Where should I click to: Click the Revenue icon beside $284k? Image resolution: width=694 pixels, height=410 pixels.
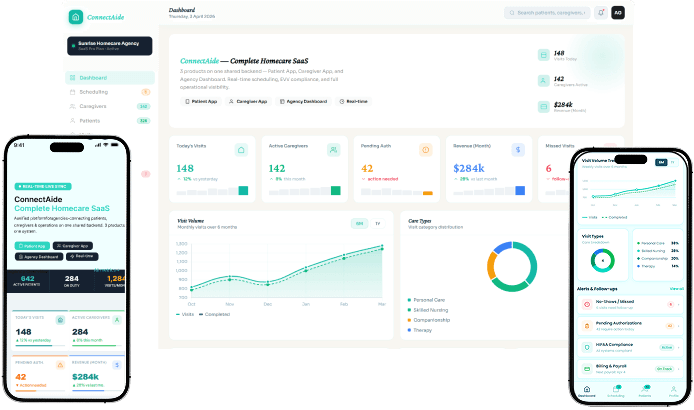543,107
